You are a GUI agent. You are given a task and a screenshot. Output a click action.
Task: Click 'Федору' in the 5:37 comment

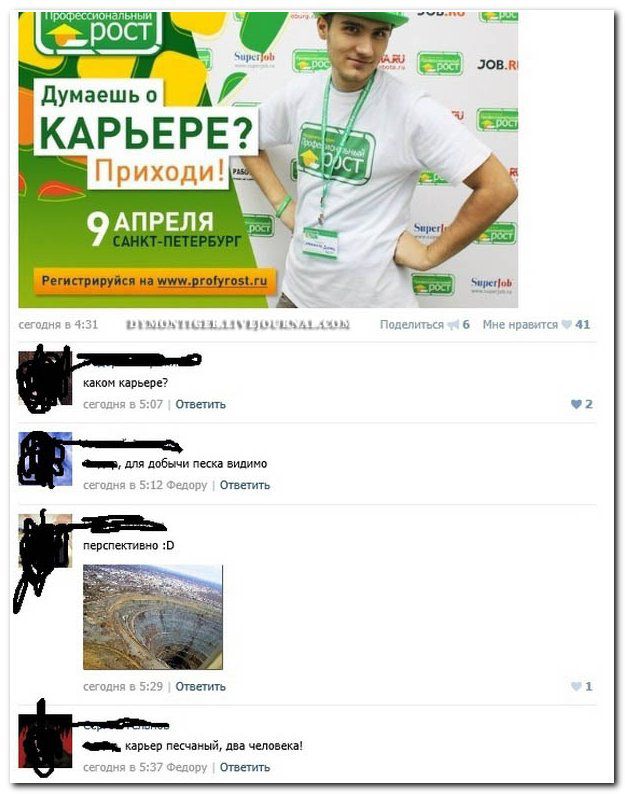click(x=187, y=768)
